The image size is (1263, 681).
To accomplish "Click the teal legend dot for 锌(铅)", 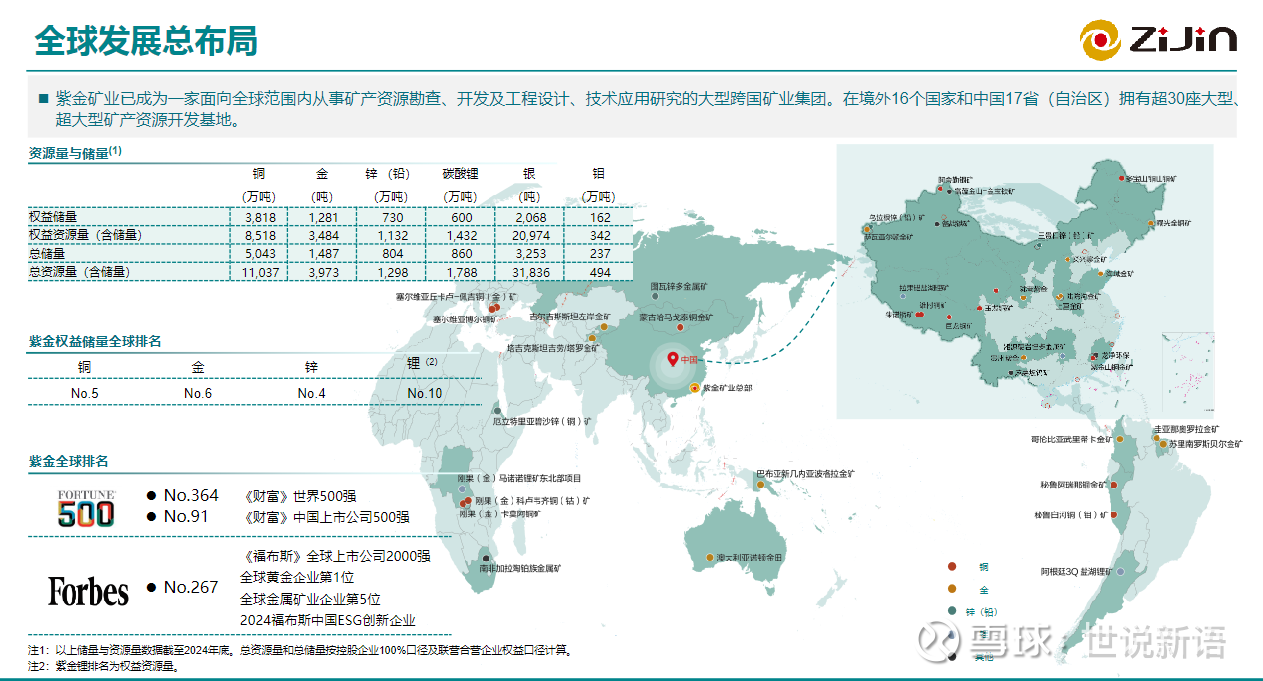I will coord(953,611).
